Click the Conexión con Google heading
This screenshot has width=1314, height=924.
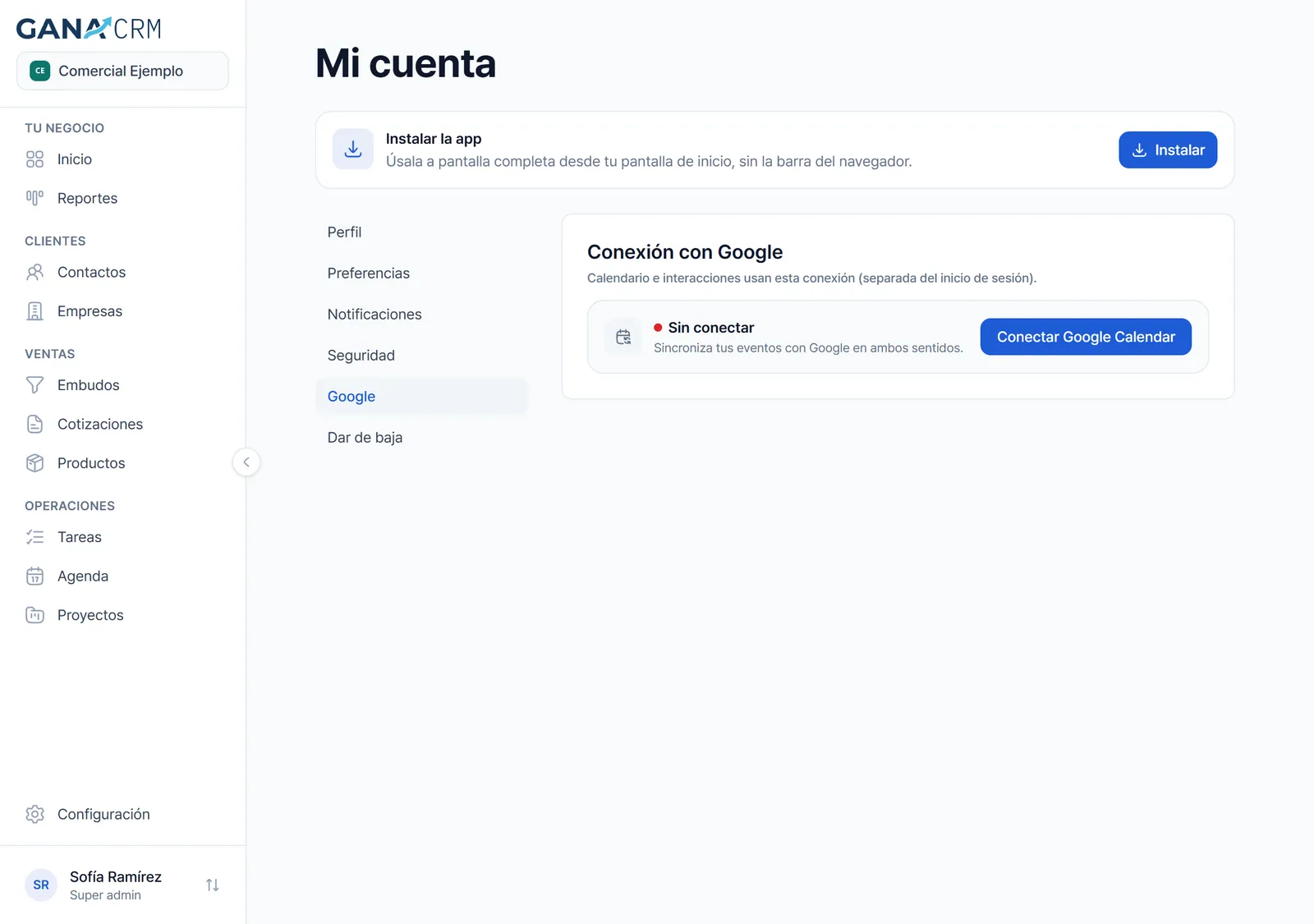coord(685,252)
